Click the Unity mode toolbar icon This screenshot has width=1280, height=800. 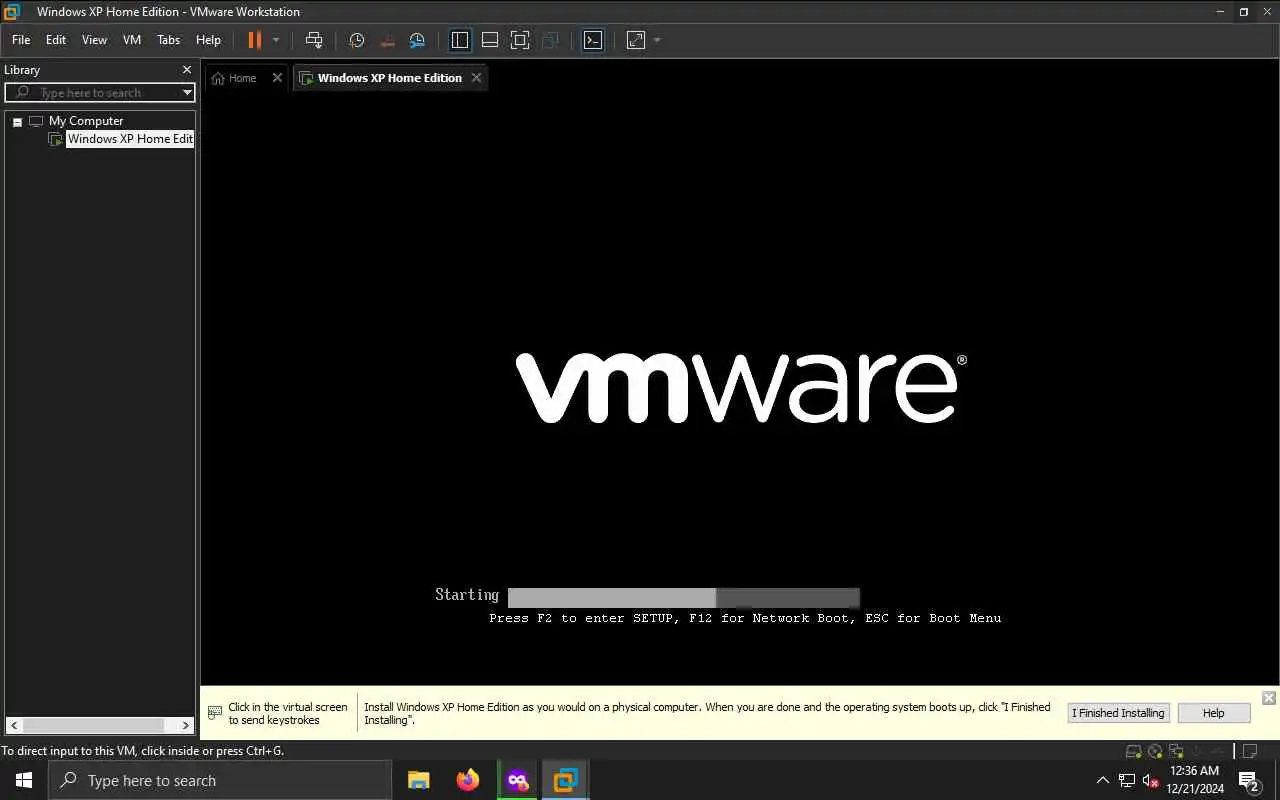pyautogui.click(x=550, y=40)
